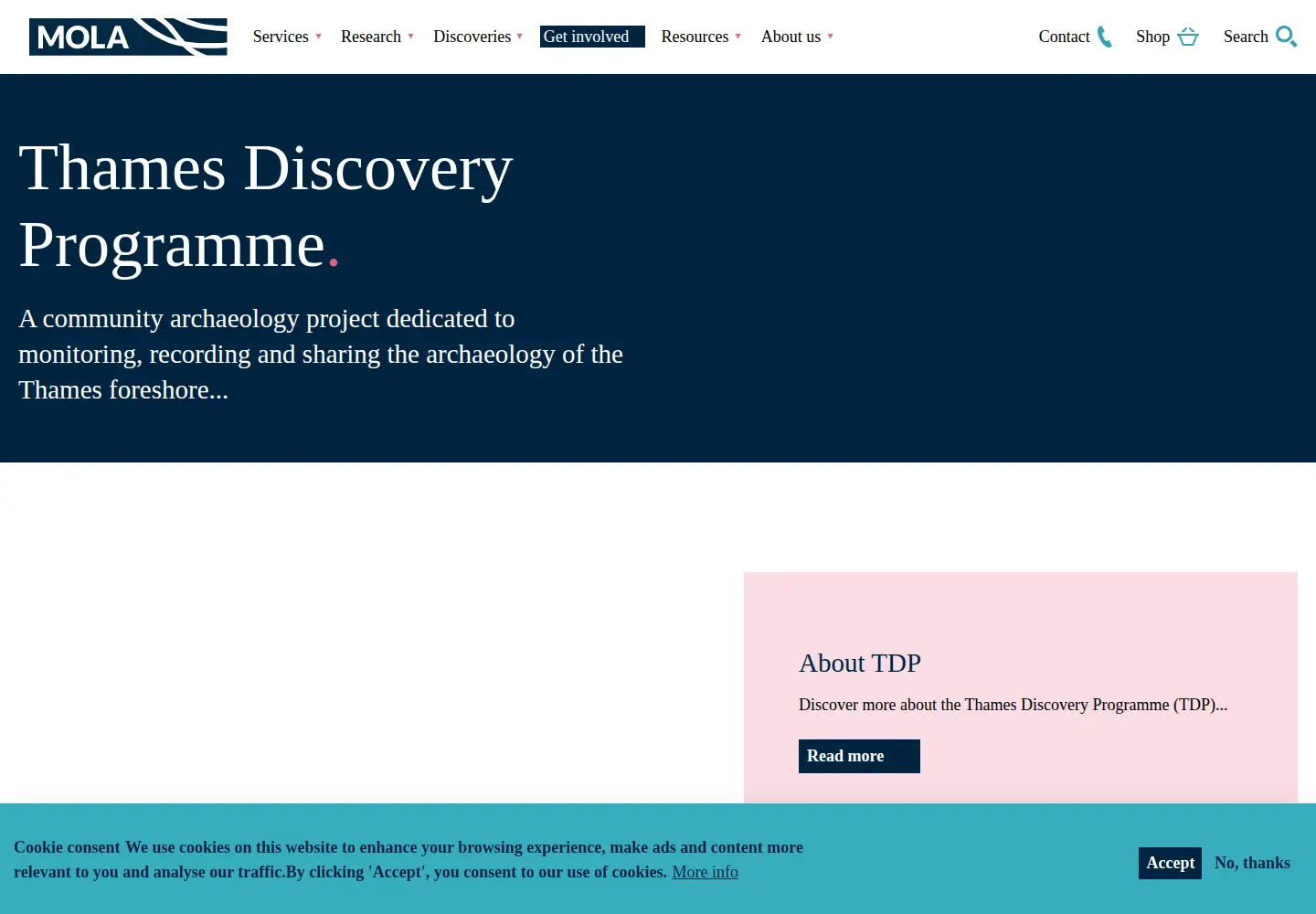
Task: Open the Search link text
Action: point(1246,37)
